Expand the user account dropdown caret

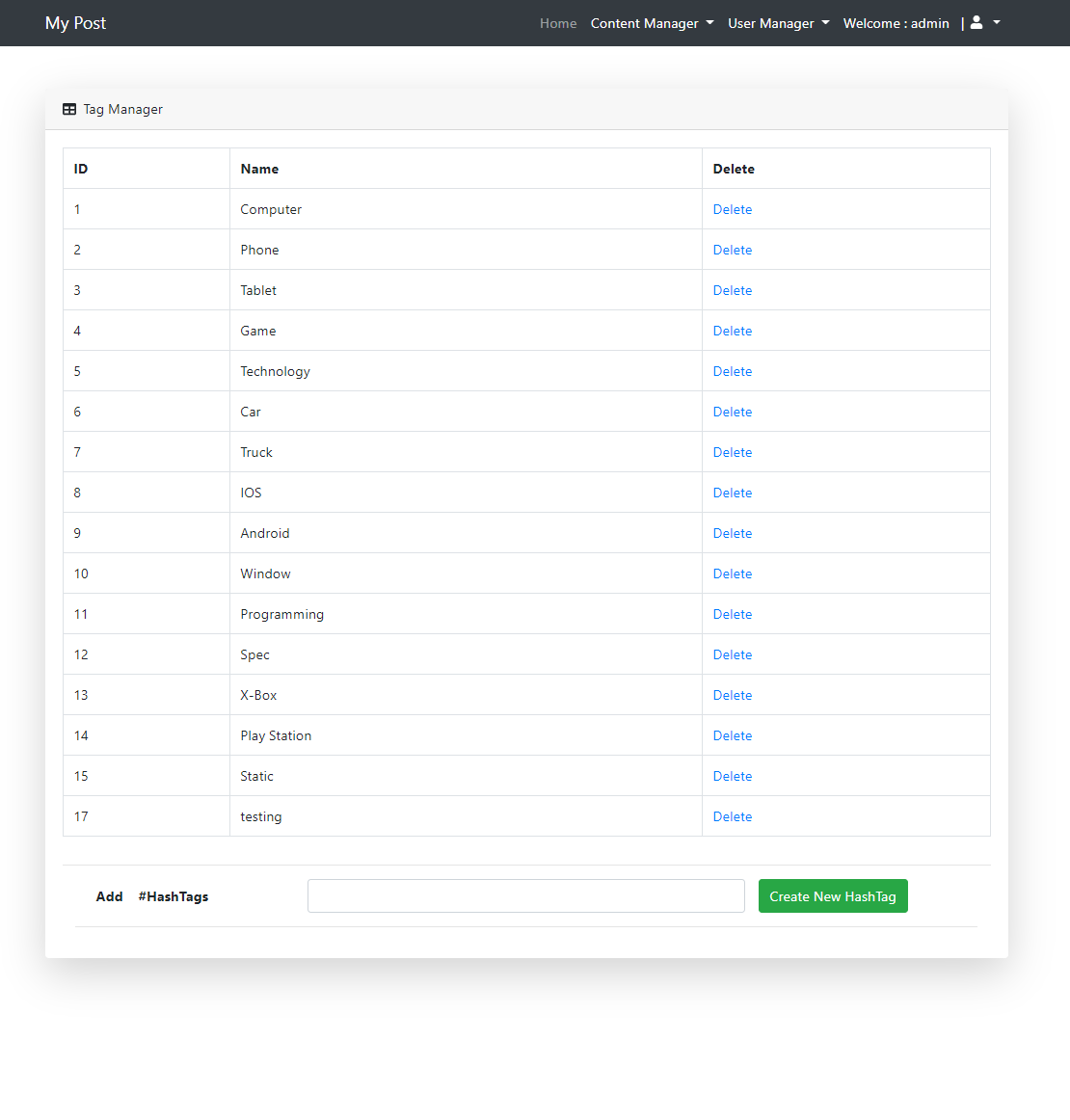[997, 23]
